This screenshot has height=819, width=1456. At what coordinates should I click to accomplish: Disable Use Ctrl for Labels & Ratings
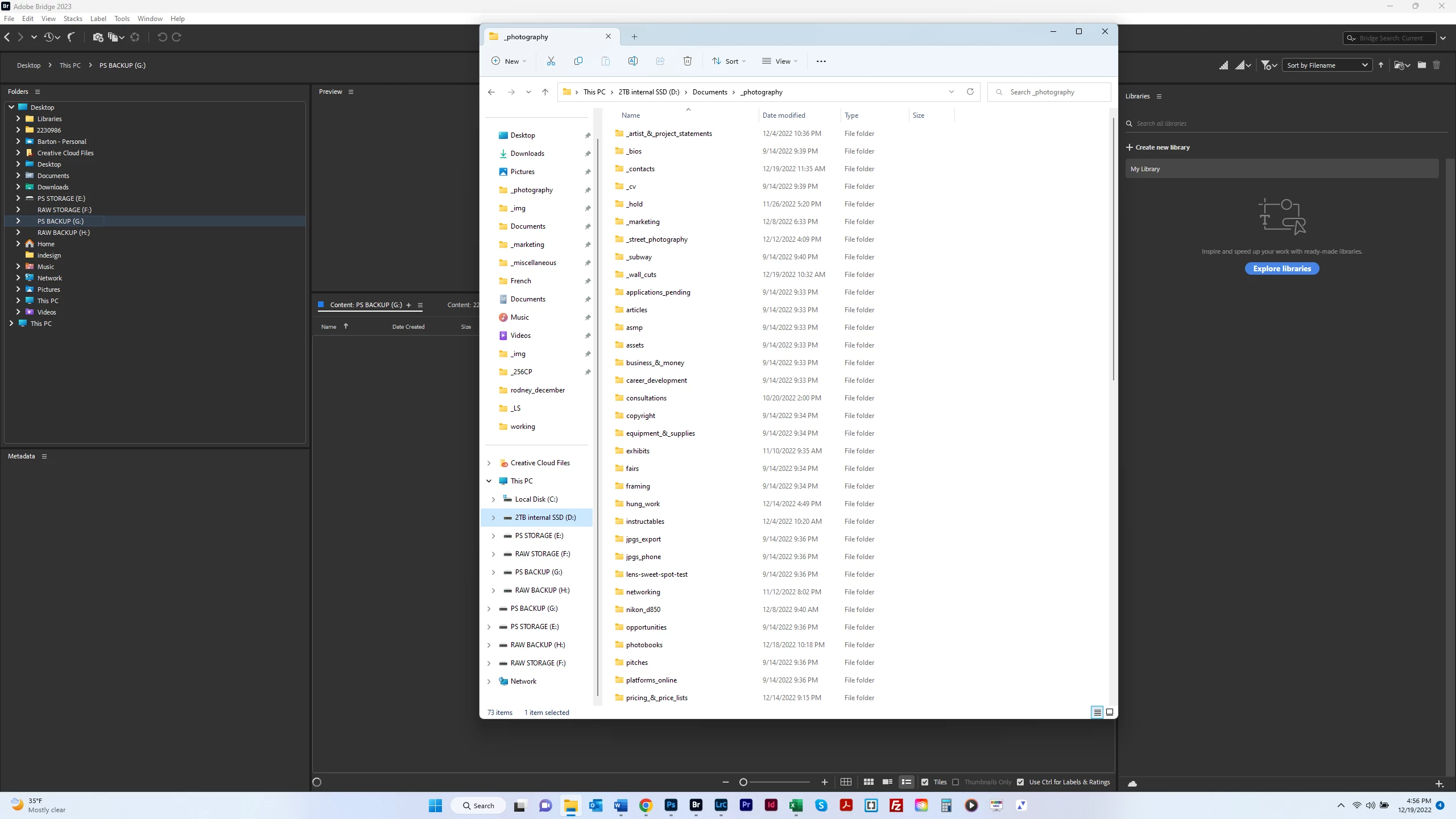coord(1020,782)
